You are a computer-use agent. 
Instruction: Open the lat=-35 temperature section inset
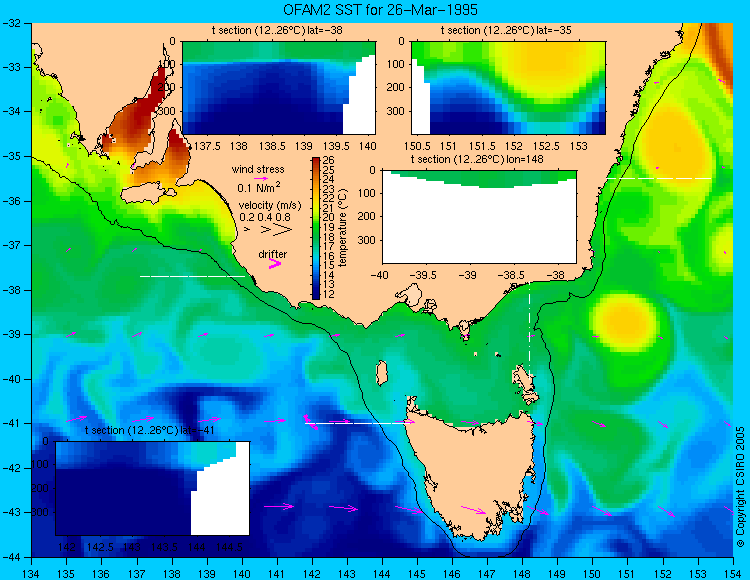[508, 88]
